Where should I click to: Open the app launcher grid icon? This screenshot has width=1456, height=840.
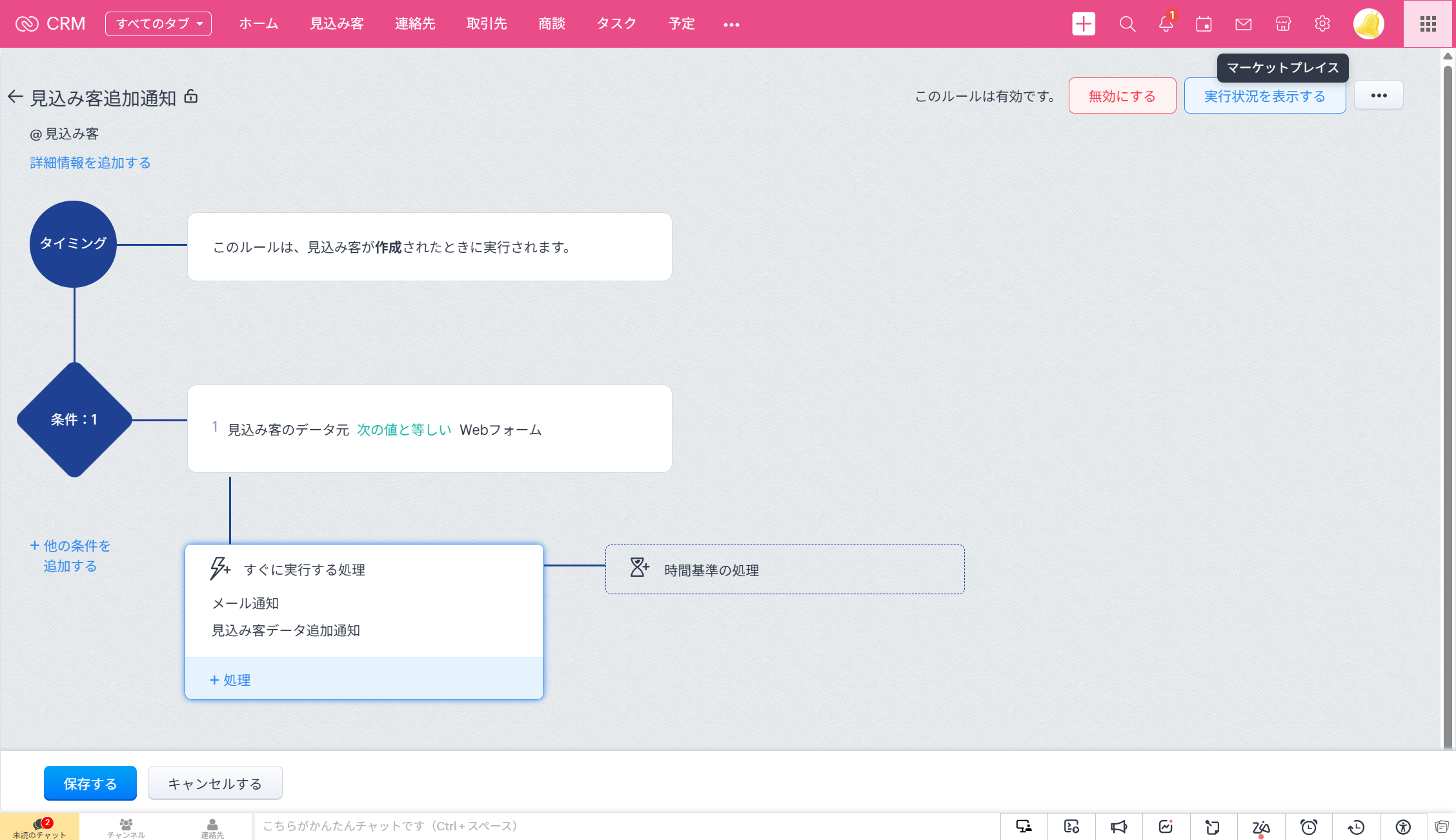tap(1428, 24)
